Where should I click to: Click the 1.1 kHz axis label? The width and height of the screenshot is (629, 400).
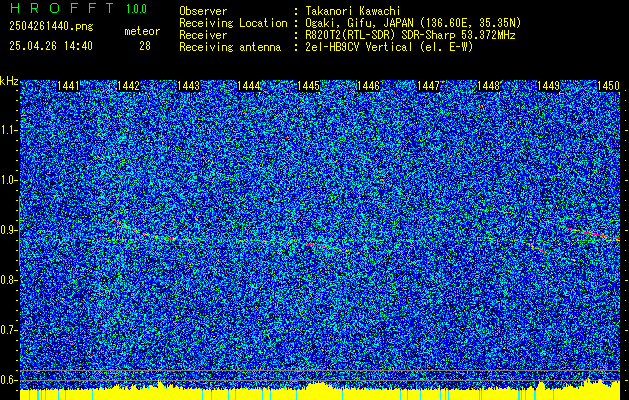click(8, 130)
